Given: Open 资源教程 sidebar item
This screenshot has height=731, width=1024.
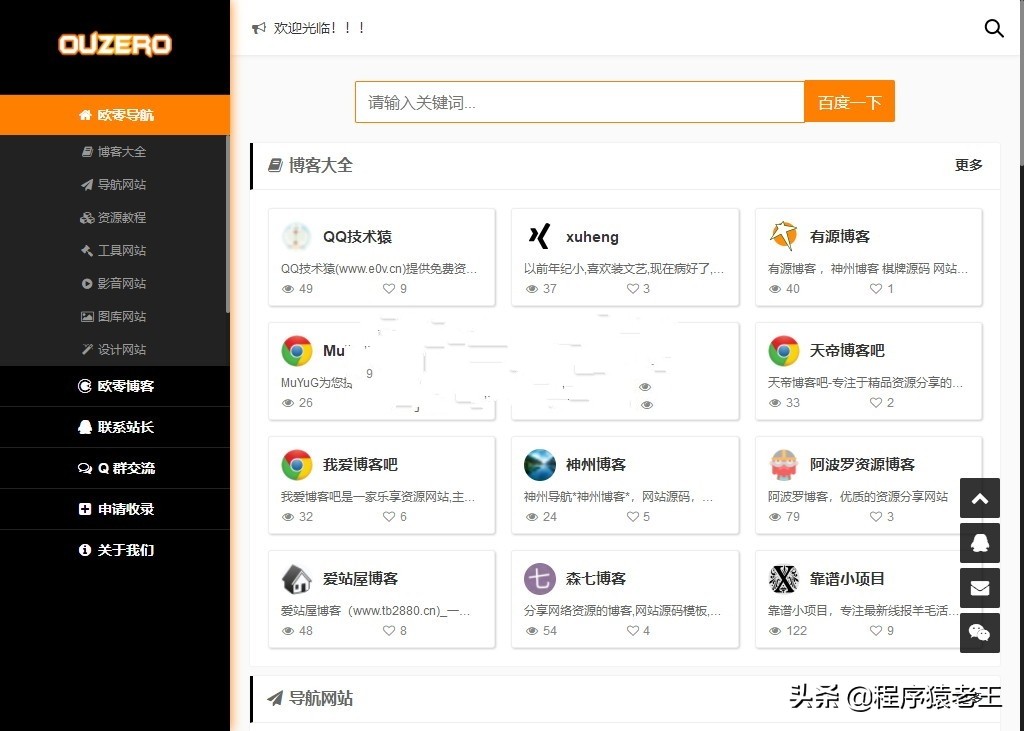Looking at the screenshot, I should click(x=114, y=218).
